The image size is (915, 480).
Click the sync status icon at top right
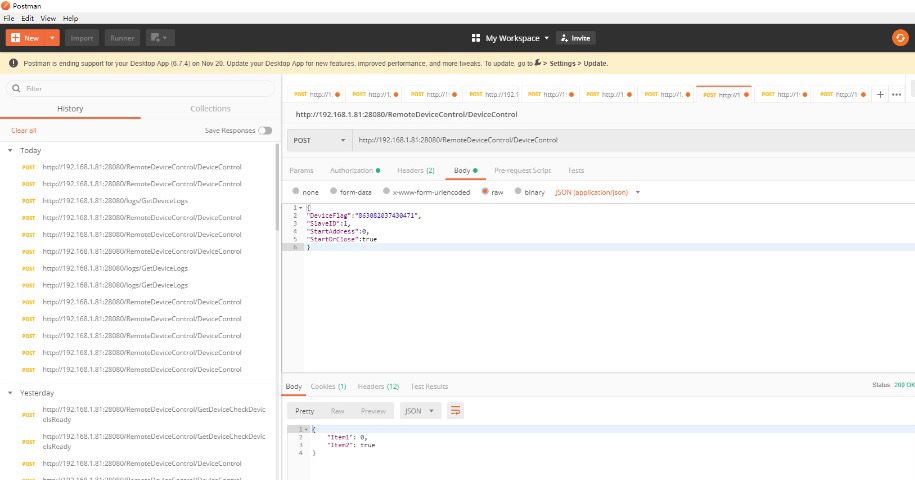(899, 38)
